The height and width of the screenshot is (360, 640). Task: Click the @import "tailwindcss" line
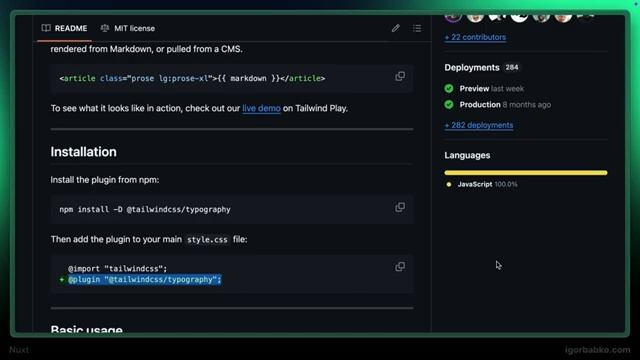[118, 269]
